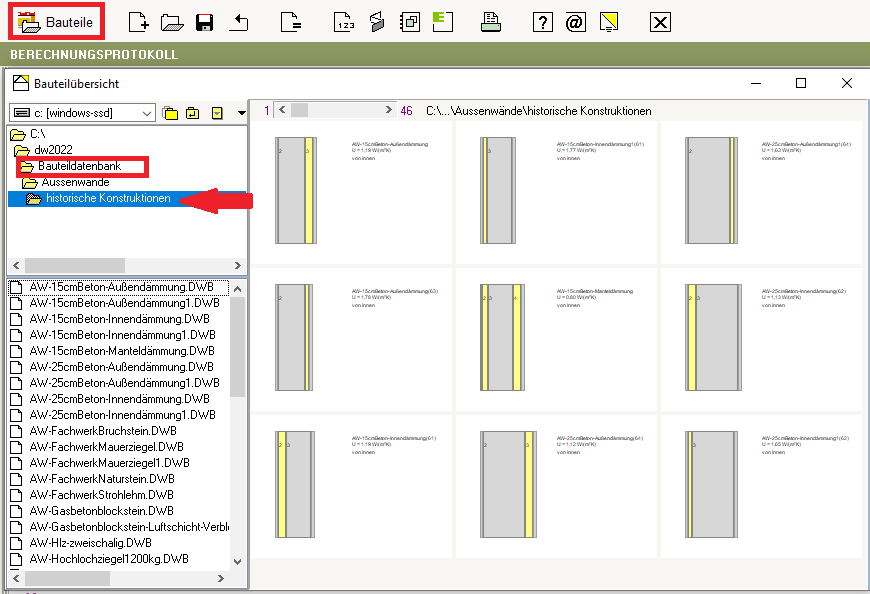Select the Bauteildatenbank folder in tree

click(80, 166)
